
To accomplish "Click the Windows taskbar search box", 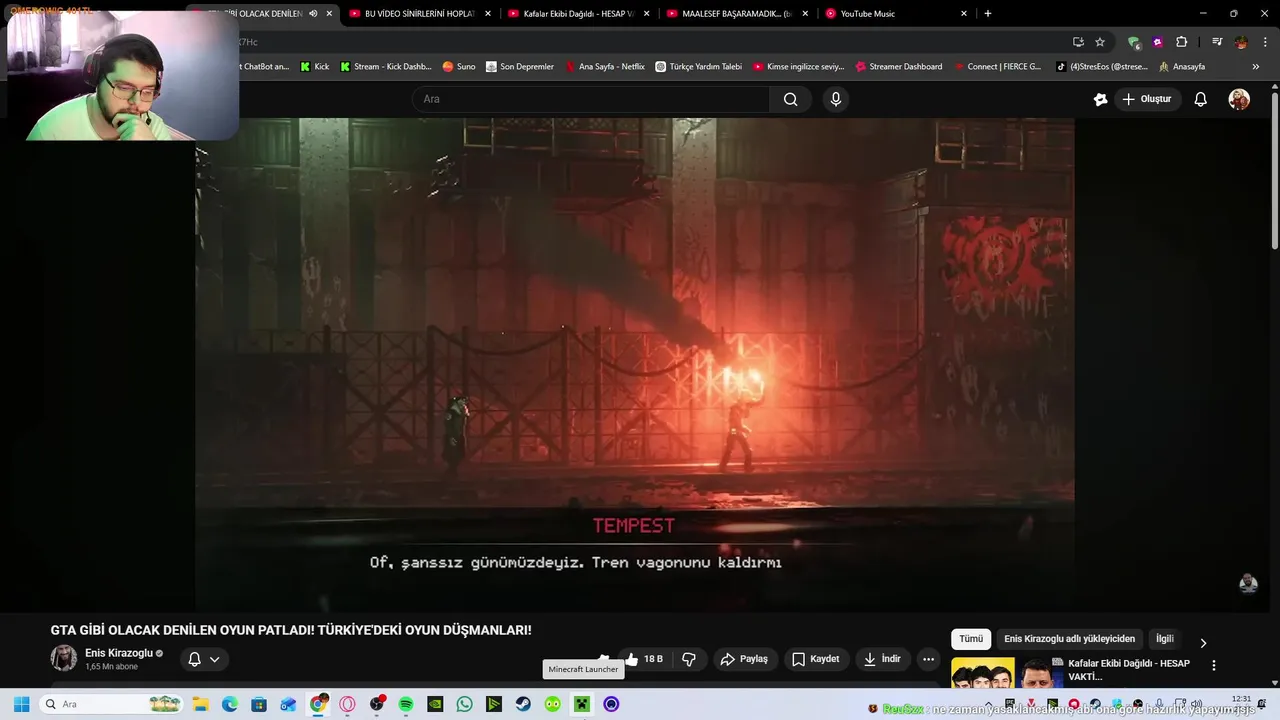I will pyautogui.click(x=112, y=704).
